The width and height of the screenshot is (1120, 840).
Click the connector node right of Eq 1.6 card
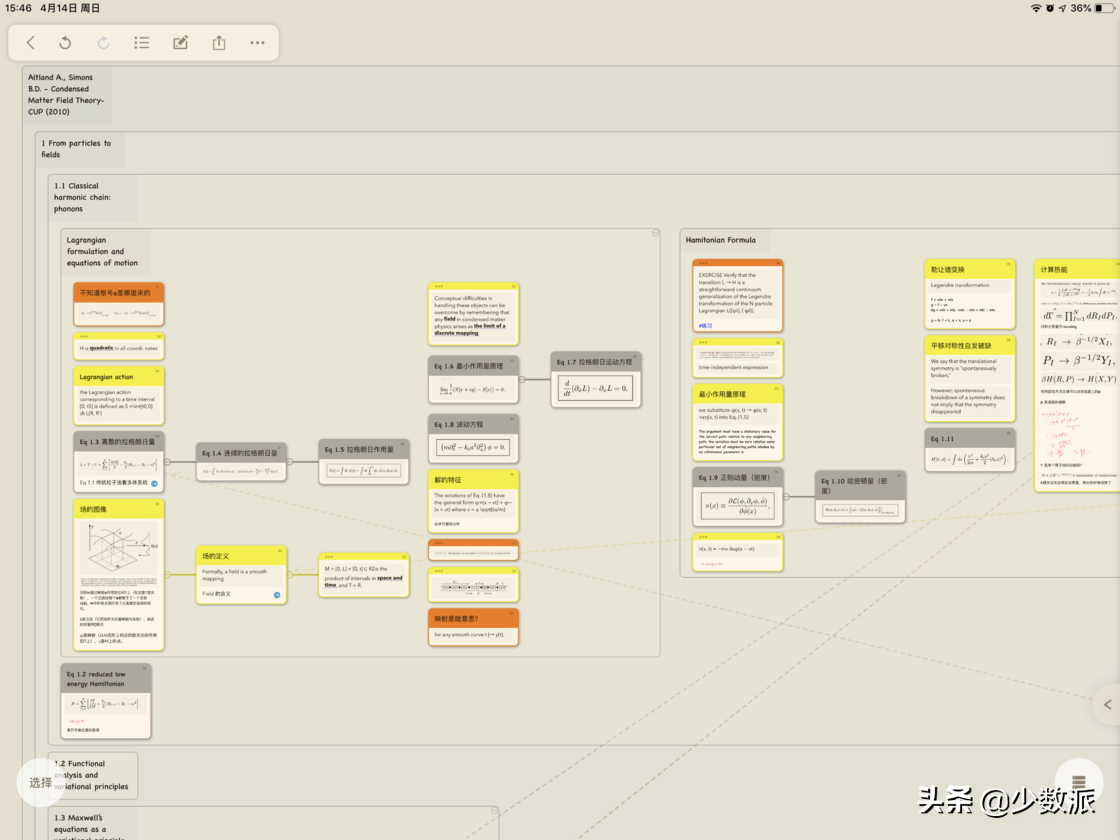click(x=522, y=379)
